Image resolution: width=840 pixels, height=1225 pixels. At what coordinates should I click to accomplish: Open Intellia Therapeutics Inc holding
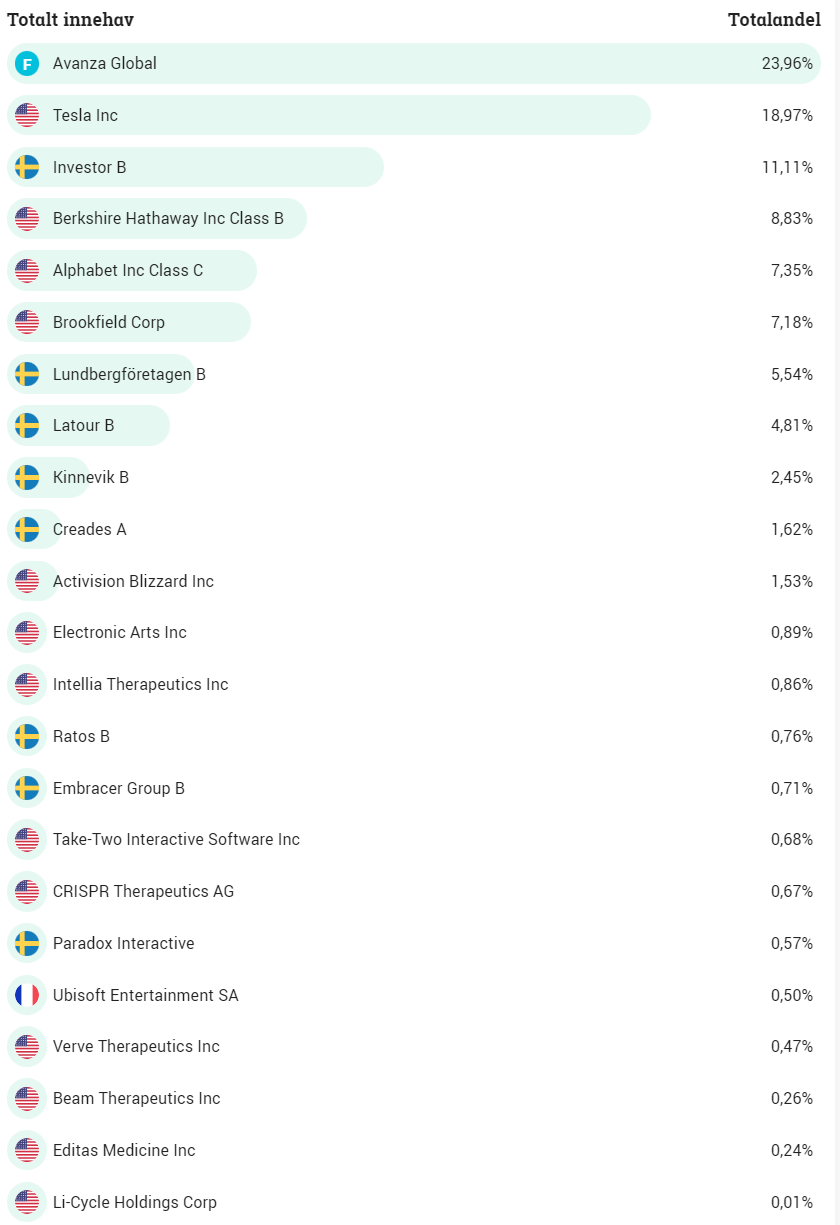(140, 685)
